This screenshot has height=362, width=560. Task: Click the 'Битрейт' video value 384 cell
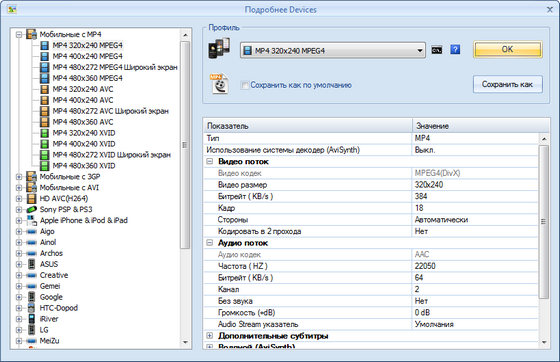(475, 196)
